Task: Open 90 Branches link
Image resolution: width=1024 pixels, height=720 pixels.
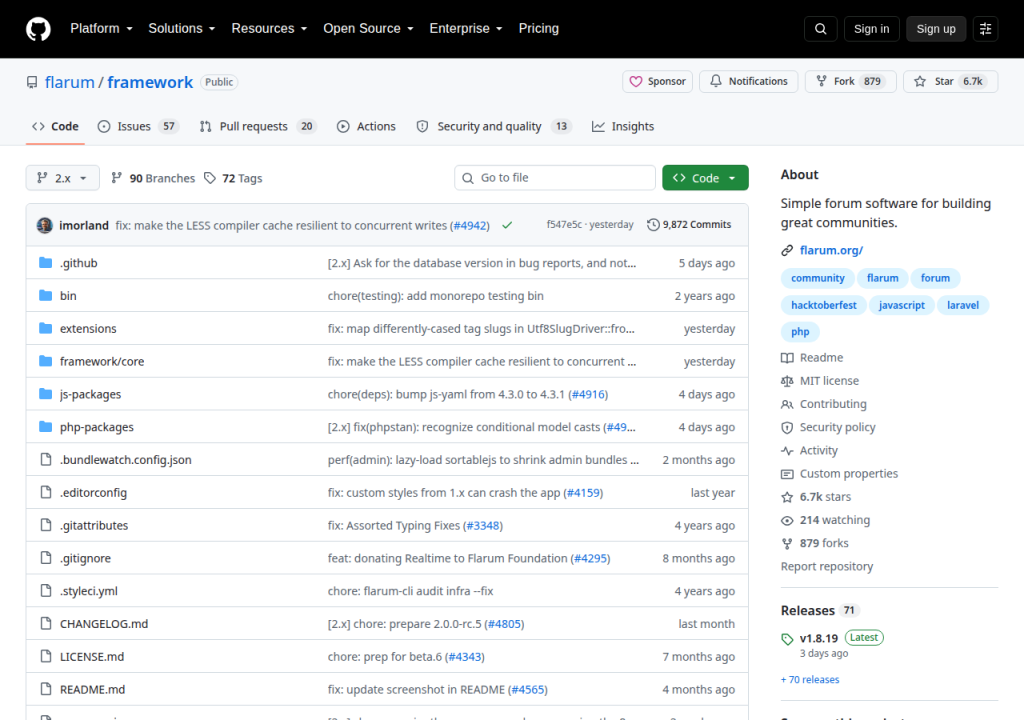Action: pos(153,178)
